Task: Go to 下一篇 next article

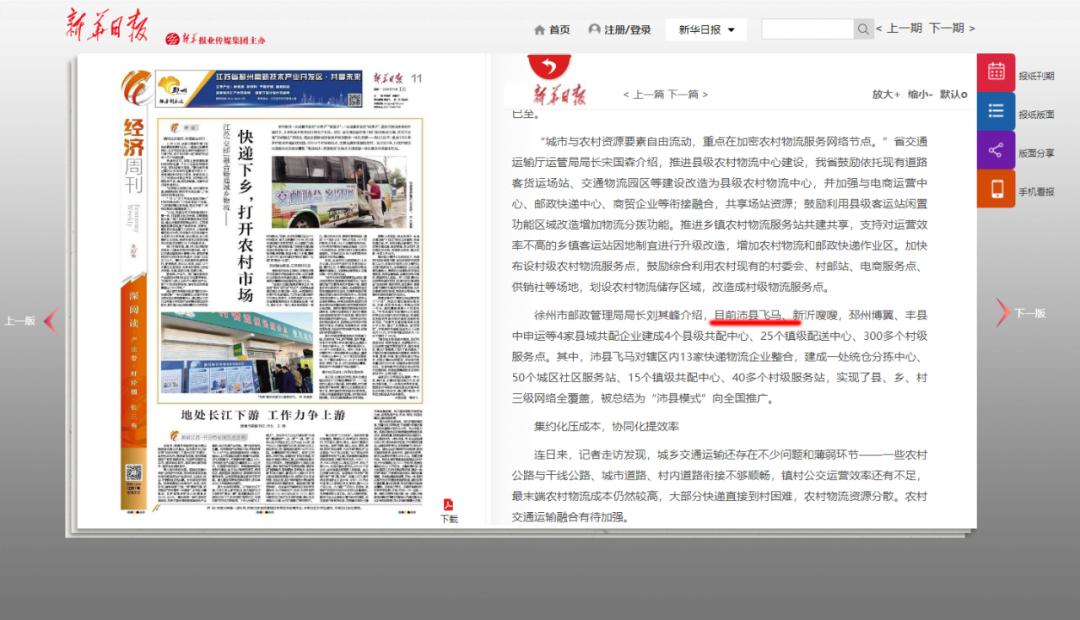Action: (x=687, y=94)
